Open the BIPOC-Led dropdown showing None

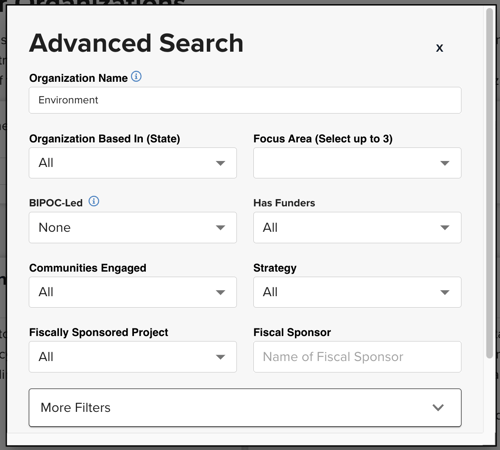pyautogui.click(x=133, y=228)
